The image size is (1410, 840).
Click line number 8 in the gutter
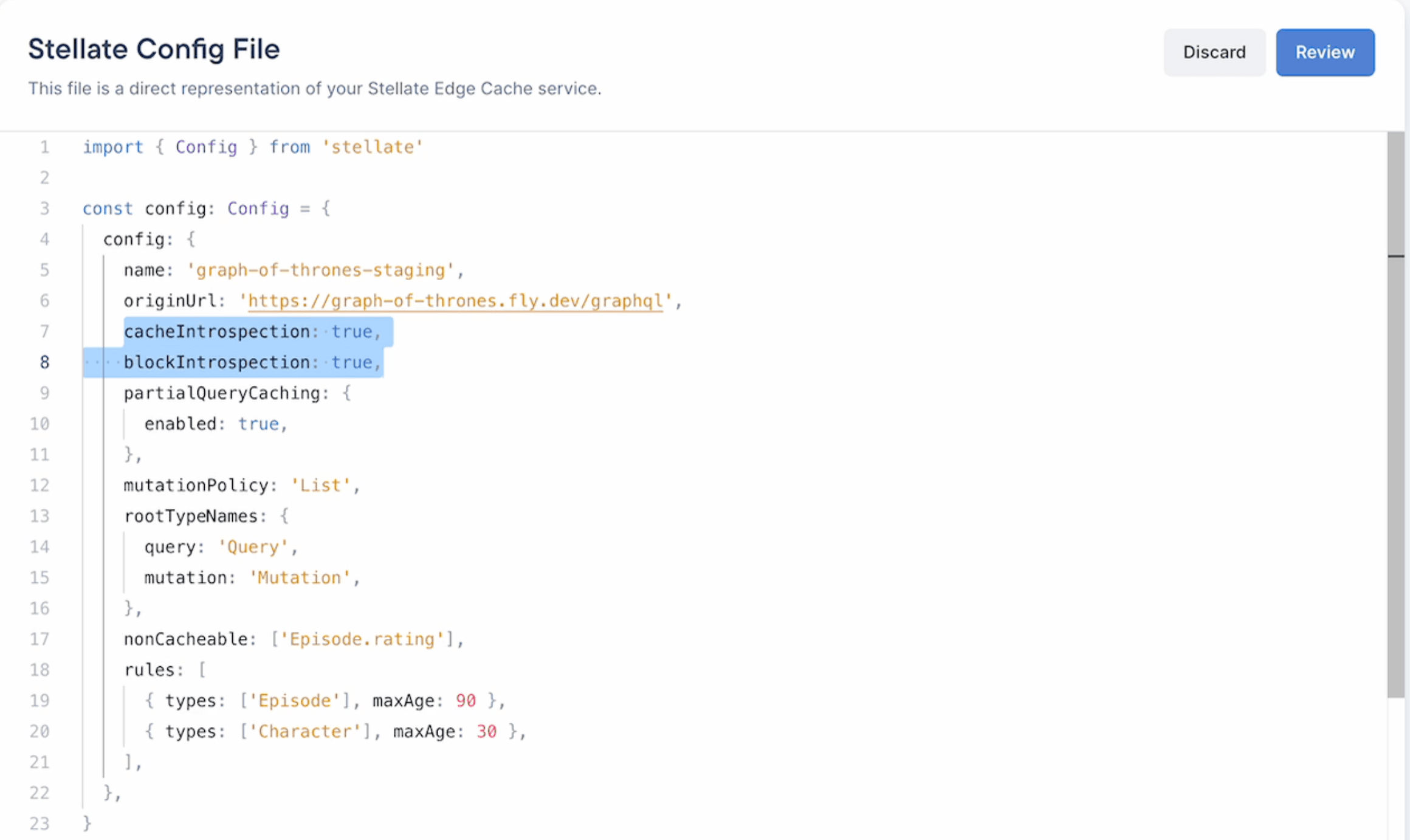(x=44, y=362)
